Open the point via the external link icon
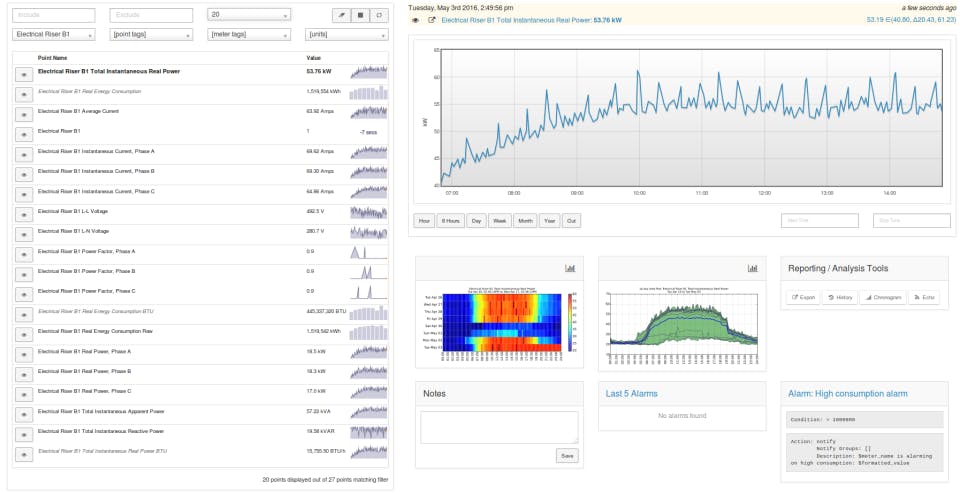 click(432, 20)
